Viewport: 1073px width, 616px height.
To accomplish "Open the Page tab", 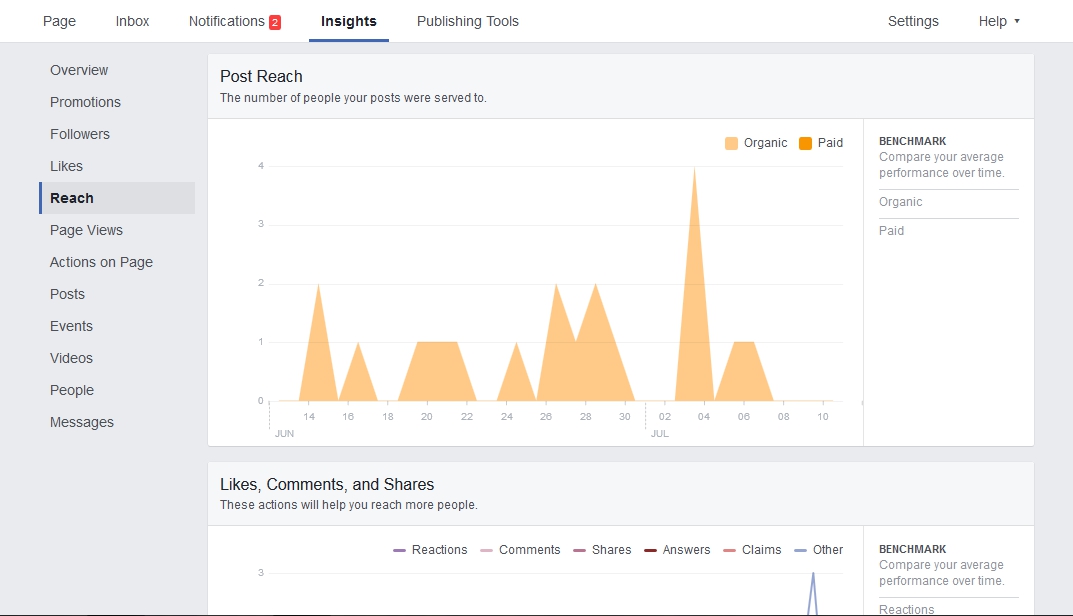I will (60, 21).
